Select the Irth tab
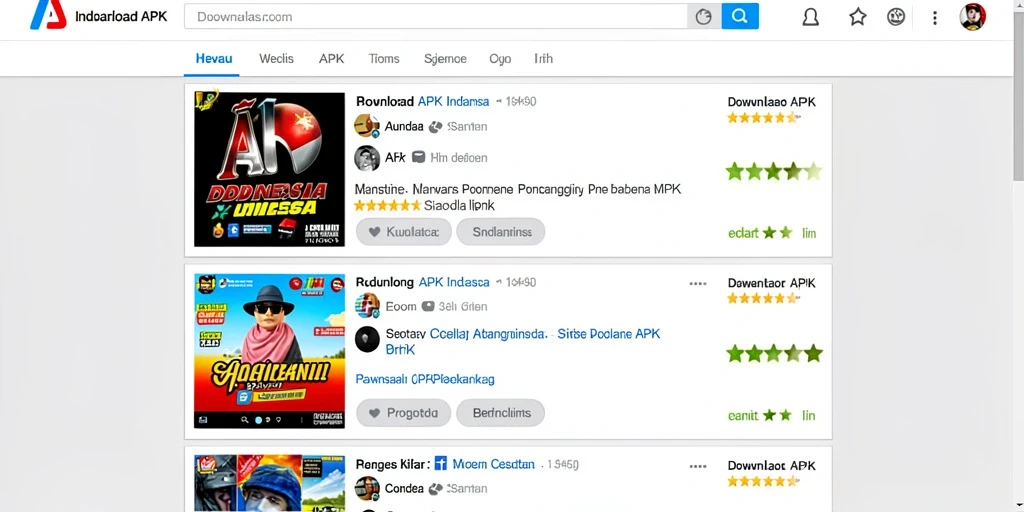 click(x=543, y=59)
